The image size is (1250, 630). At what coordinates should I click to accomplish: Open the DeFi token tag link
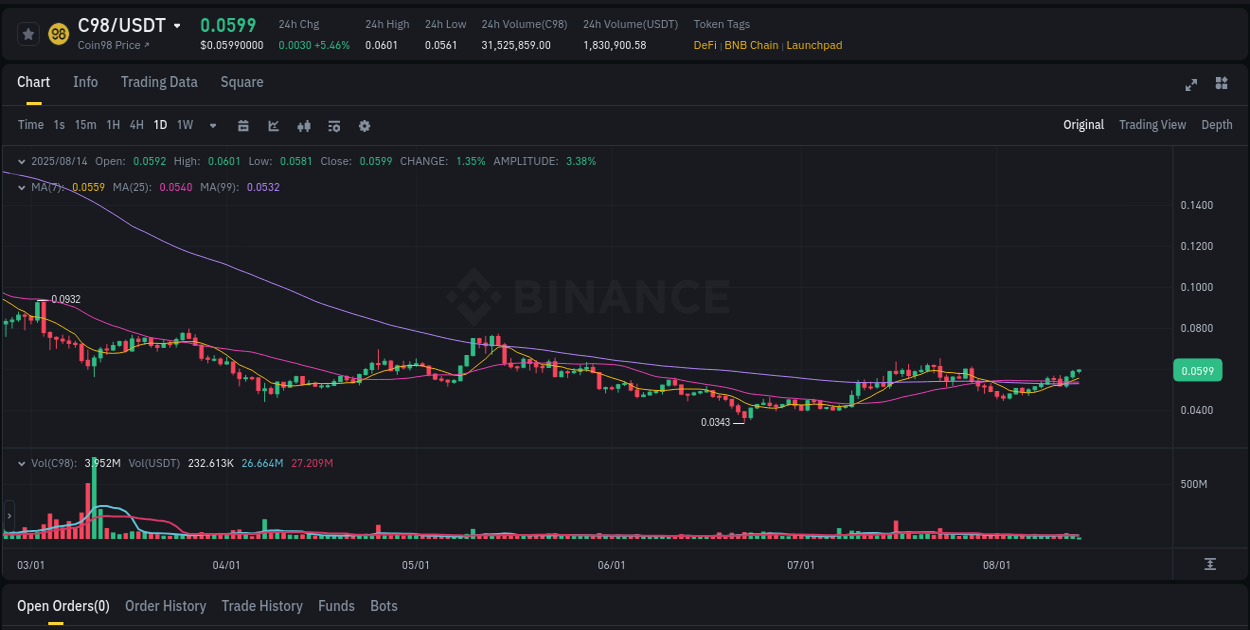tap(705, 45)
